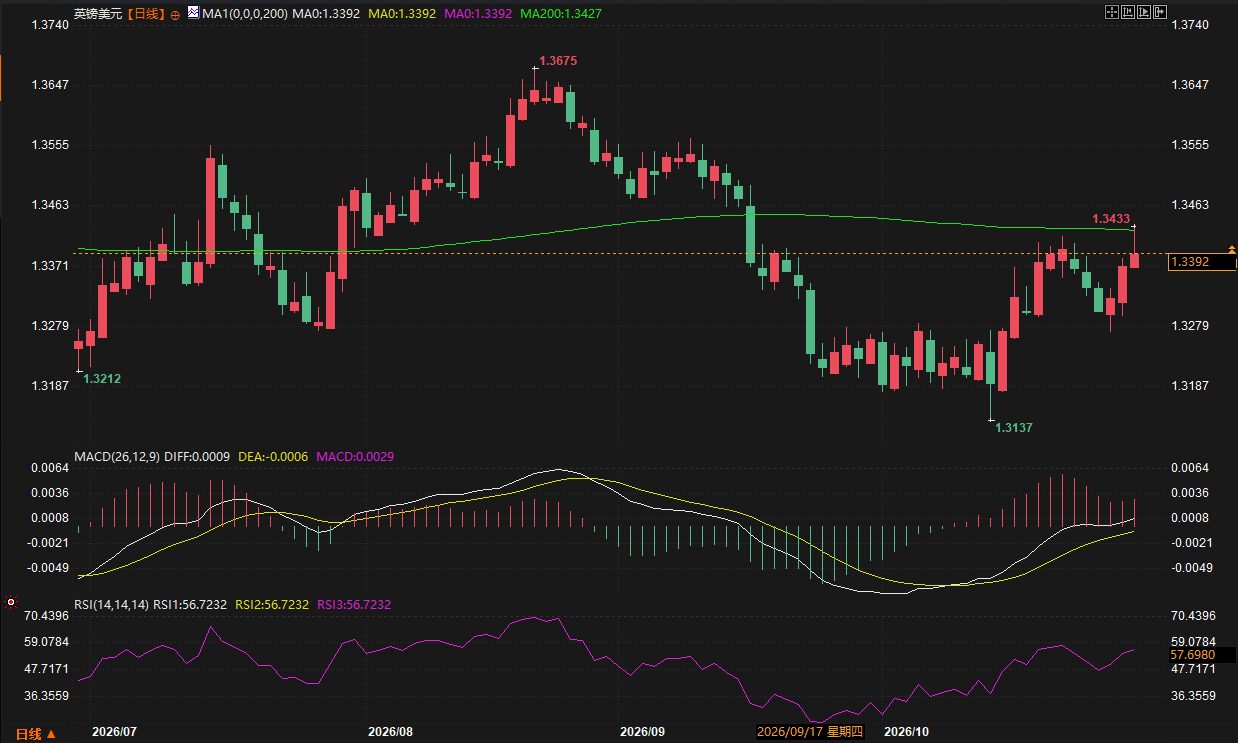Screen dimensions: 1238x743
Task: Click the 2026/07 date axis label
Action: [113, 732]
